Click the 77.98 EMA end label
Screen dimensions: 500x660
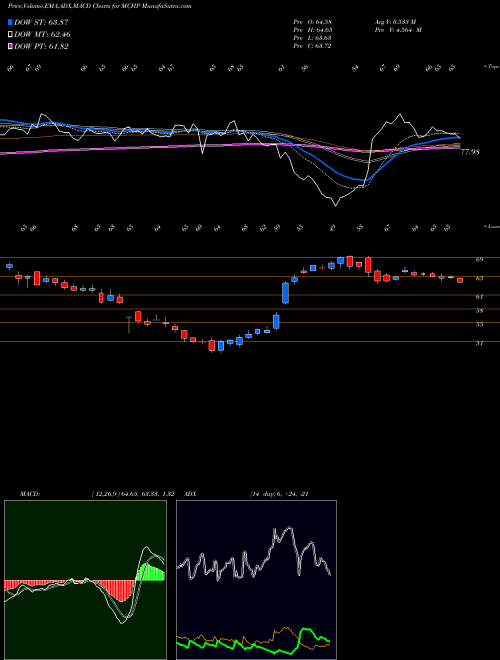(x=470, y=152)
